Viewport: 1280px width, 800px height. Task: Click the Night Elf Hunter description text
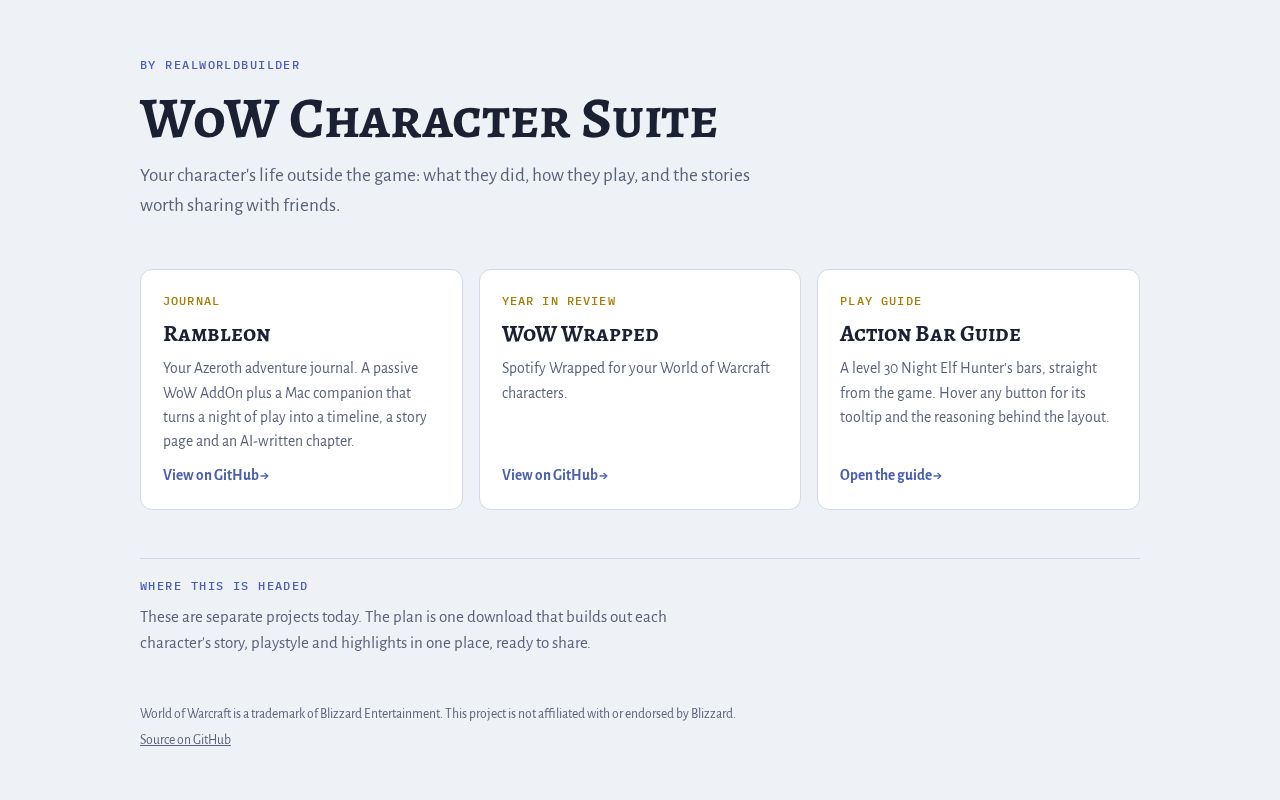pyautogui.click(x=975, y=393)
